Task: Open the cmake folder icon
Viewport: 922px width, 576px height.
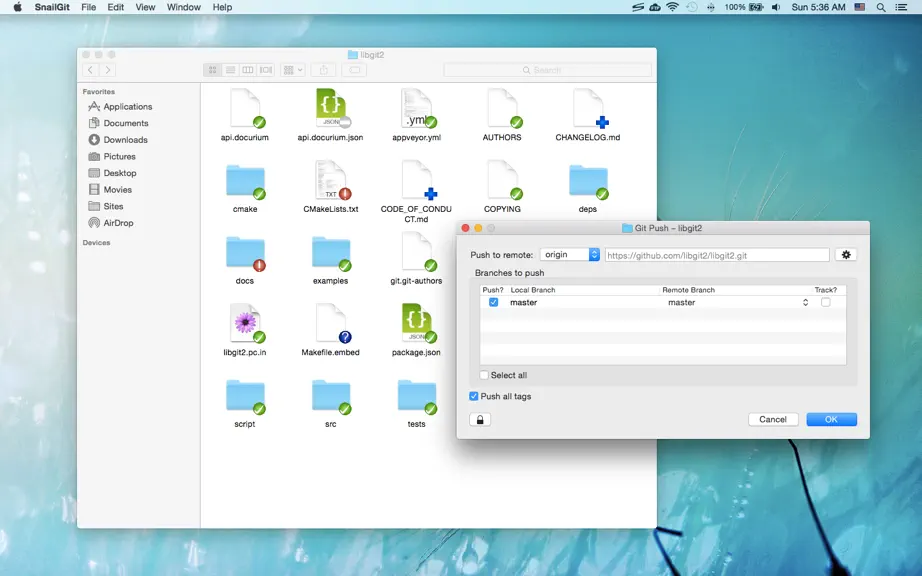Action: (245, 181)
